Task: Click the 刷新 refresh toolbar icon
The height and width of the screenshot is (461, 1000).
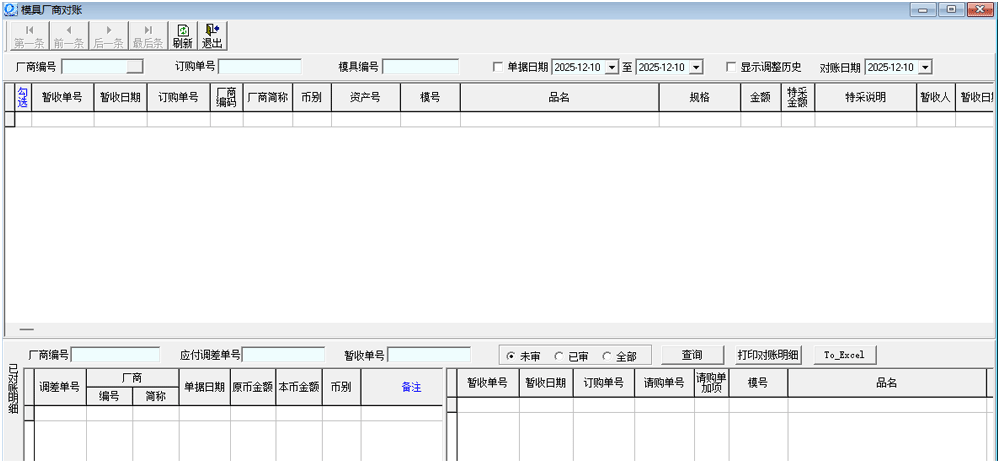Action: [x=182, y=36]
